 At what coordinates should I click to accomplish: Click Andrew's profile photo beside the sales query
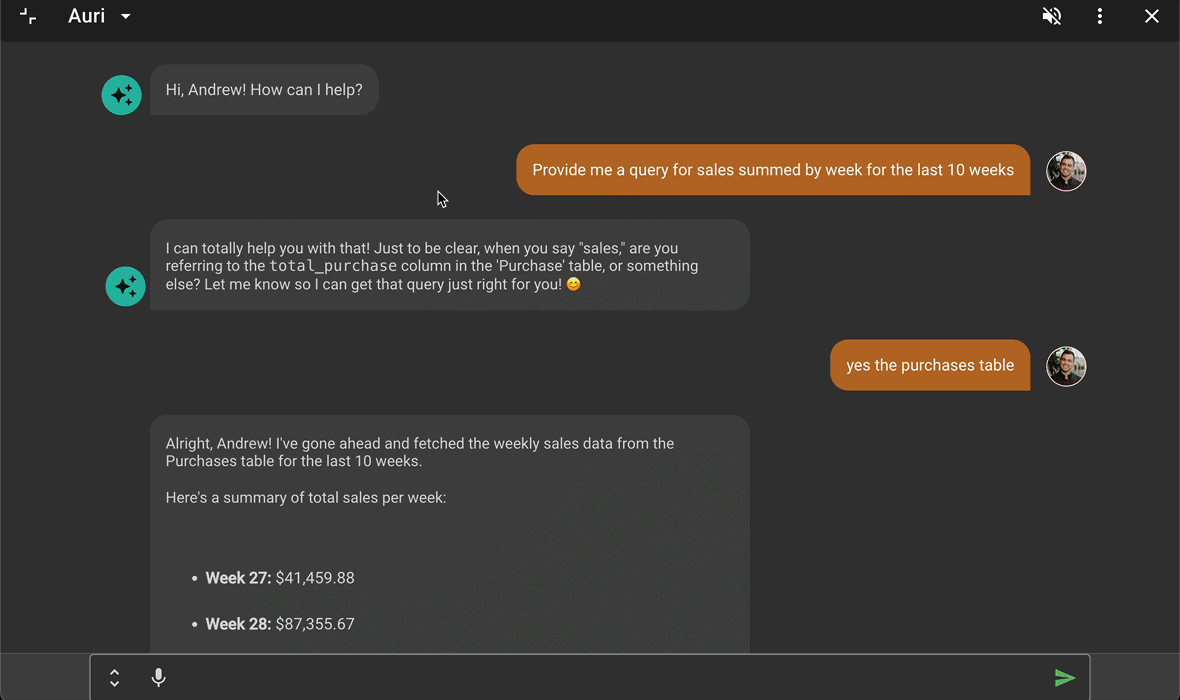pyautogui.click(x=1066, y=171)
